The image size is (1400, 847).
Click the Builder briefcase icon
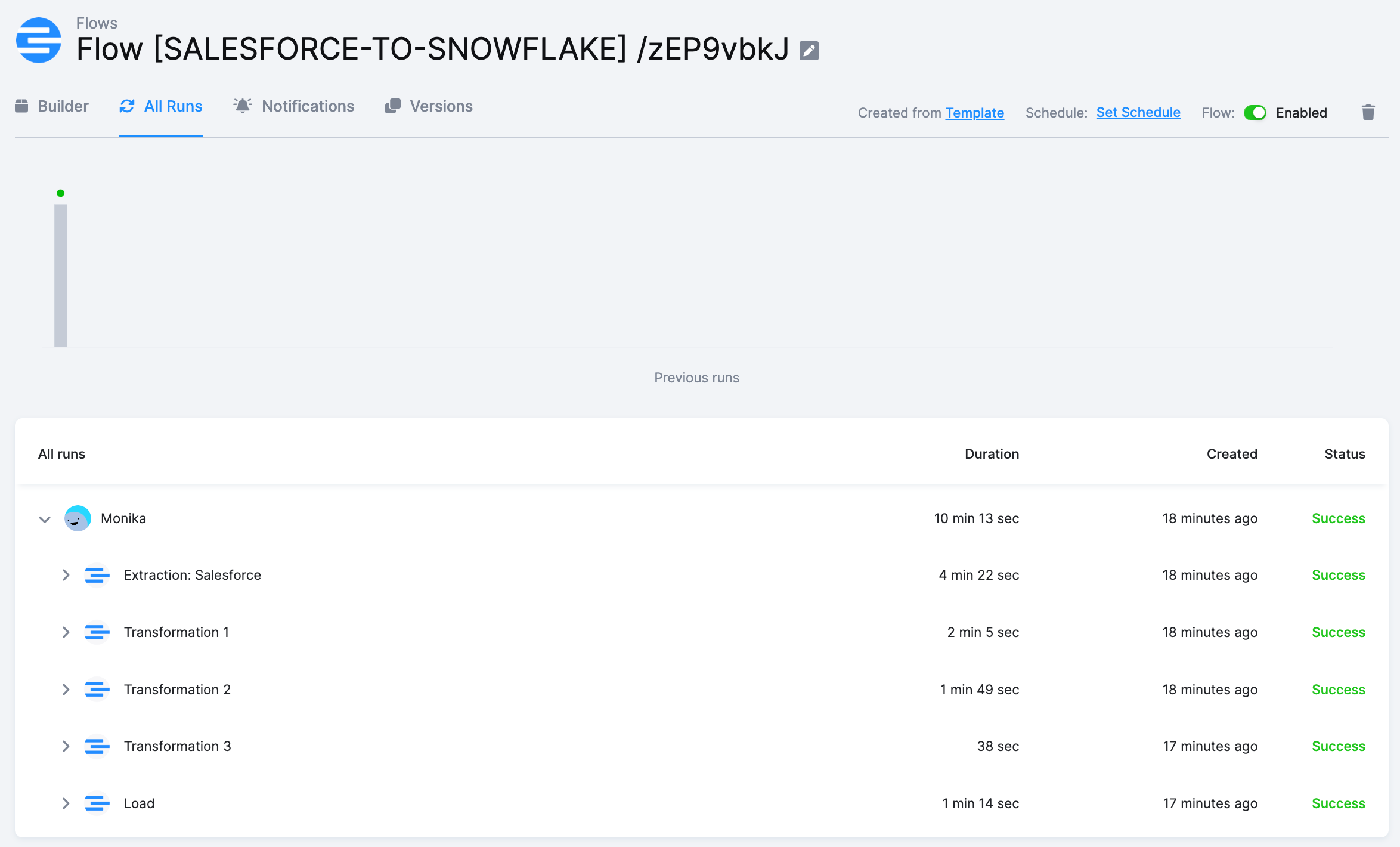tap(21, 106)
